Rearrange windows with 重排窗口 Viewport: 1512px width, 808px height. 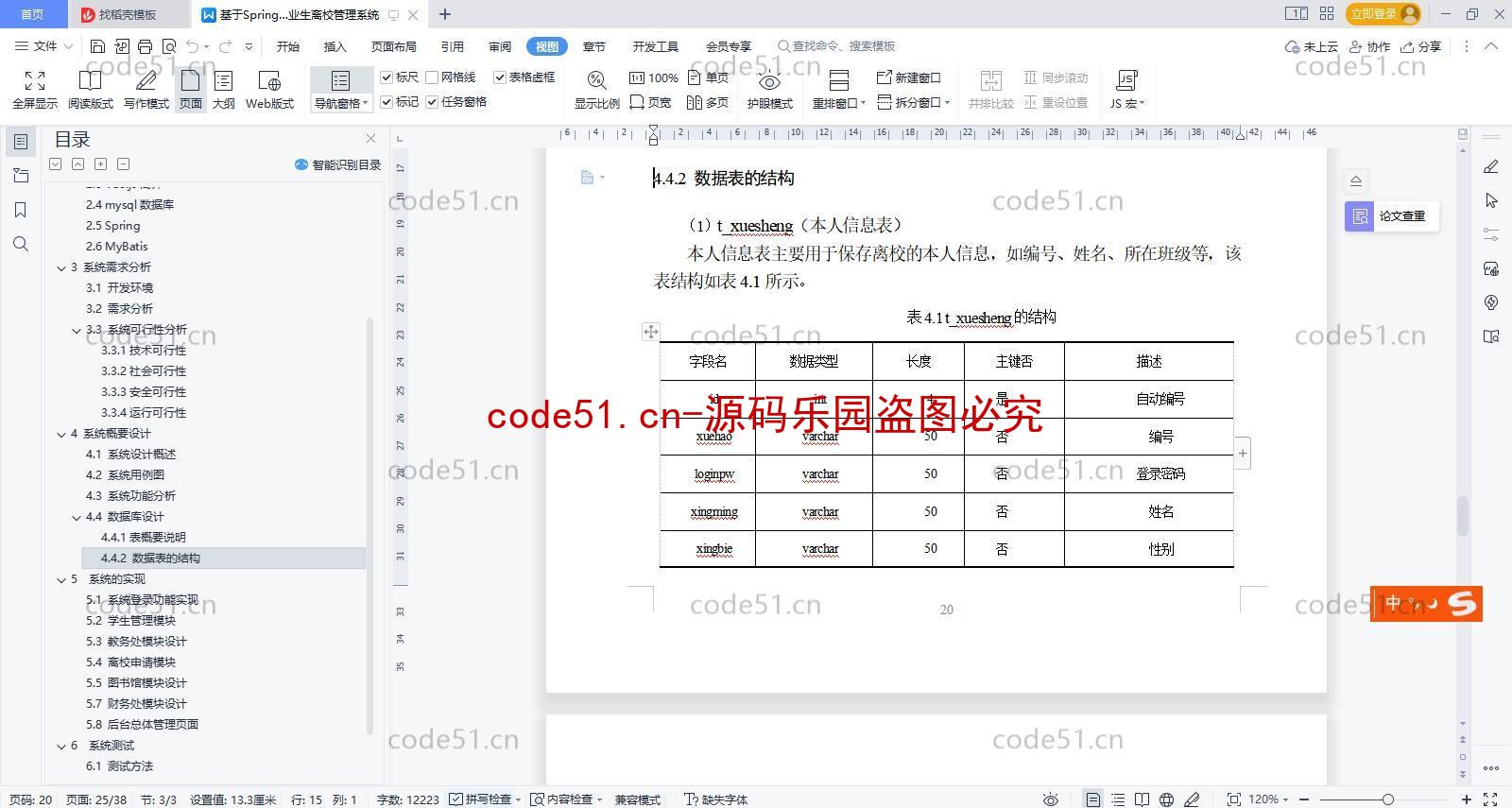838,90
